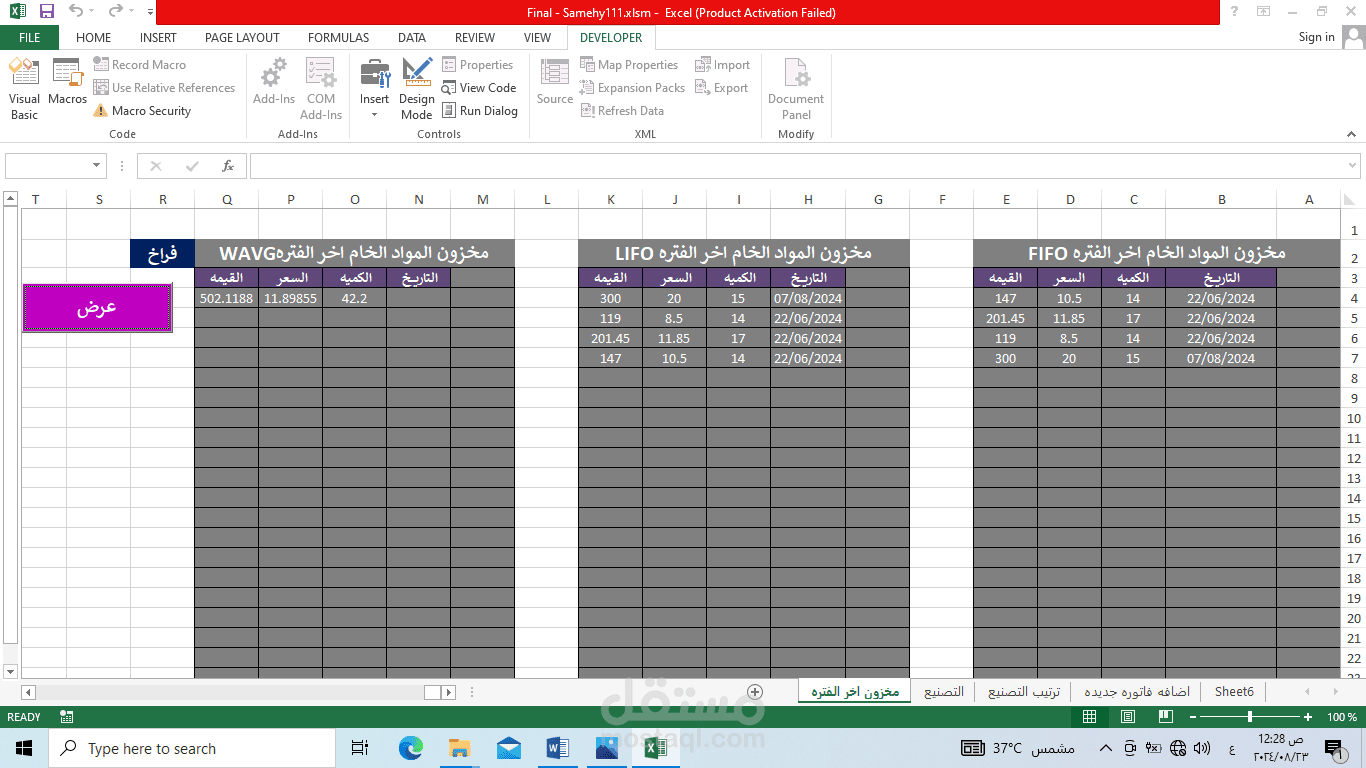Image resolution: width=1366 pixels, height=768 pixels.
Task: Zoom out with minus button
Action: pyautogui.click(x=1191, y=717)
